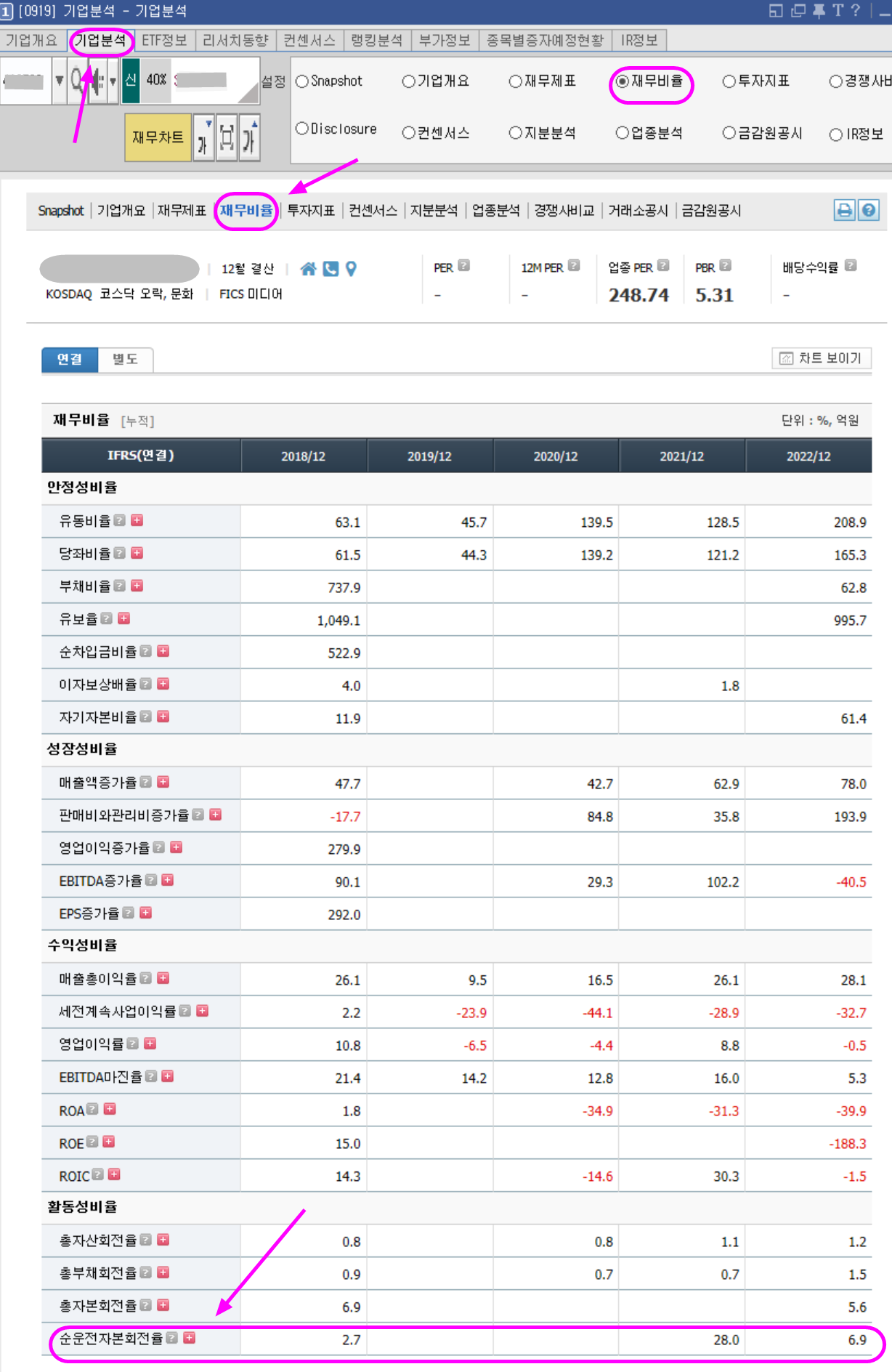
Task: Click the info icon next to 업종 PER
Action: (663, 266)
